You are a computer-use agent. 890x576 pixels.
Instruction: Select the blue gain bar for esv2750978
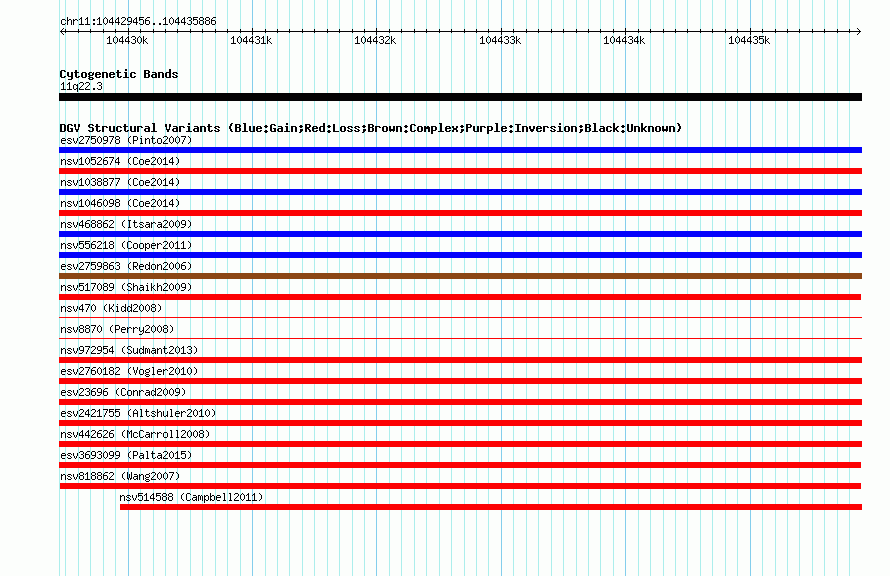(460, 150)
